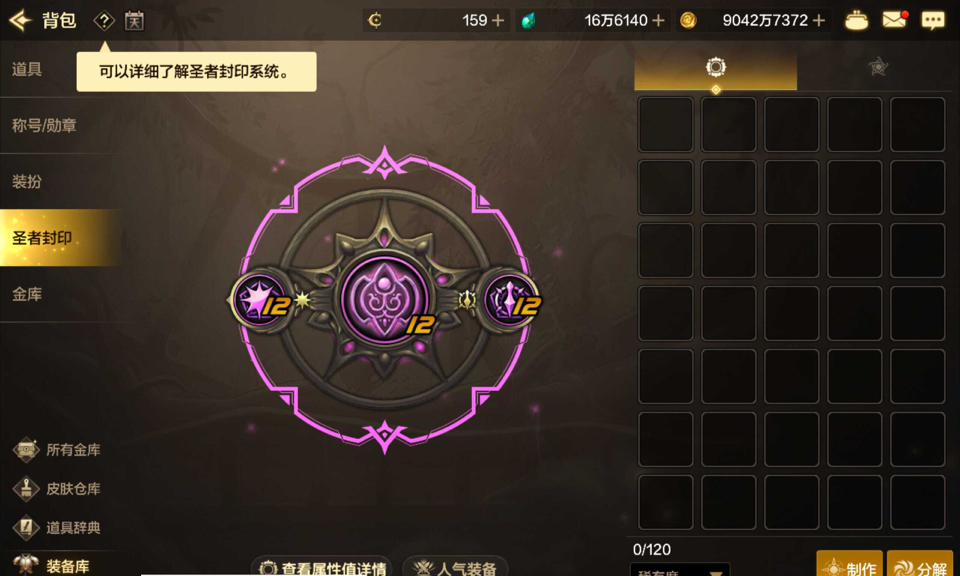Screen dimensions: 960x576
Task: Add more gold coins with plus
Action: (x=819, y=20)
